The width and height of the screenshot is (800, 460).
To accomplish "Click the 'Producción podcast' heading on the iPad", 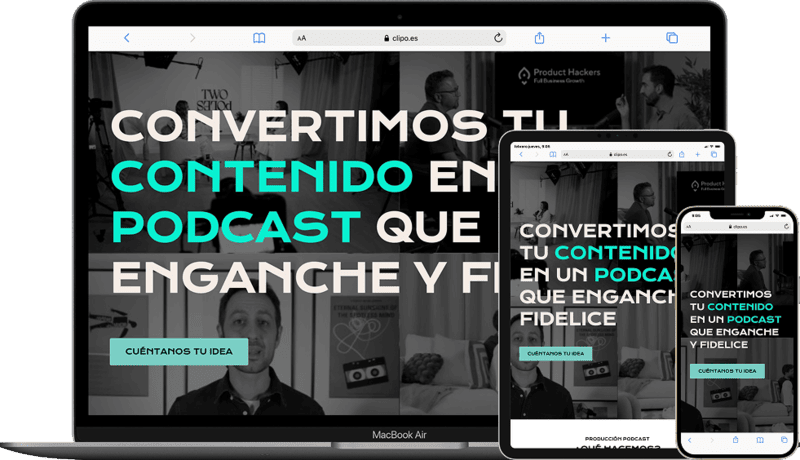I will [617, 439].
